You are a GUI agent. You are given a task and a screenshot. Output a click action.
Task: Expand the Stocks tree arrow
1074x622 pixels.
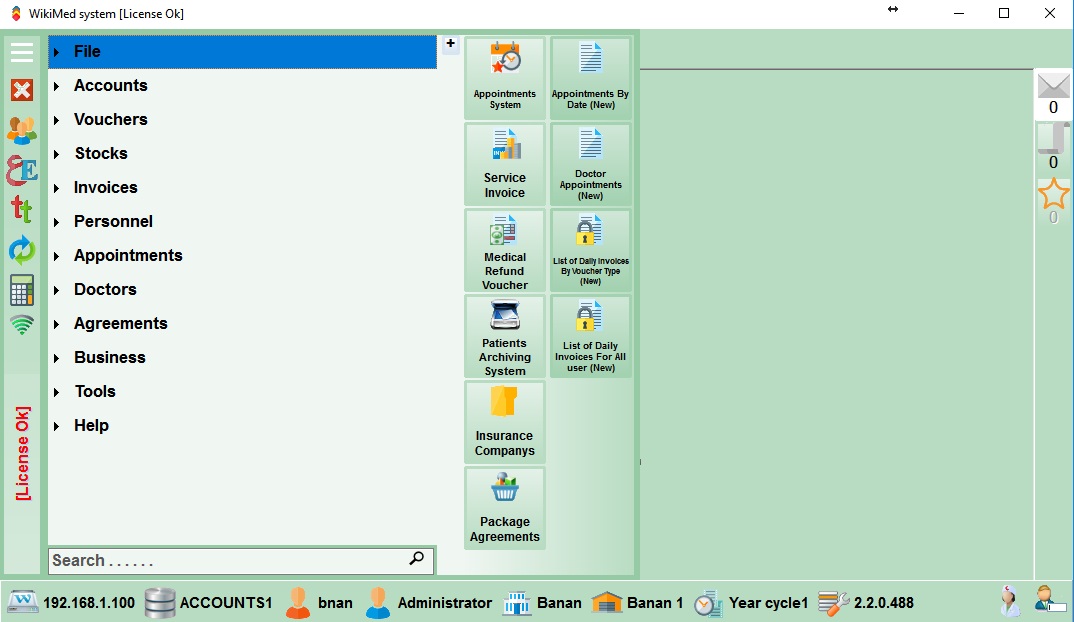point(57,155)
